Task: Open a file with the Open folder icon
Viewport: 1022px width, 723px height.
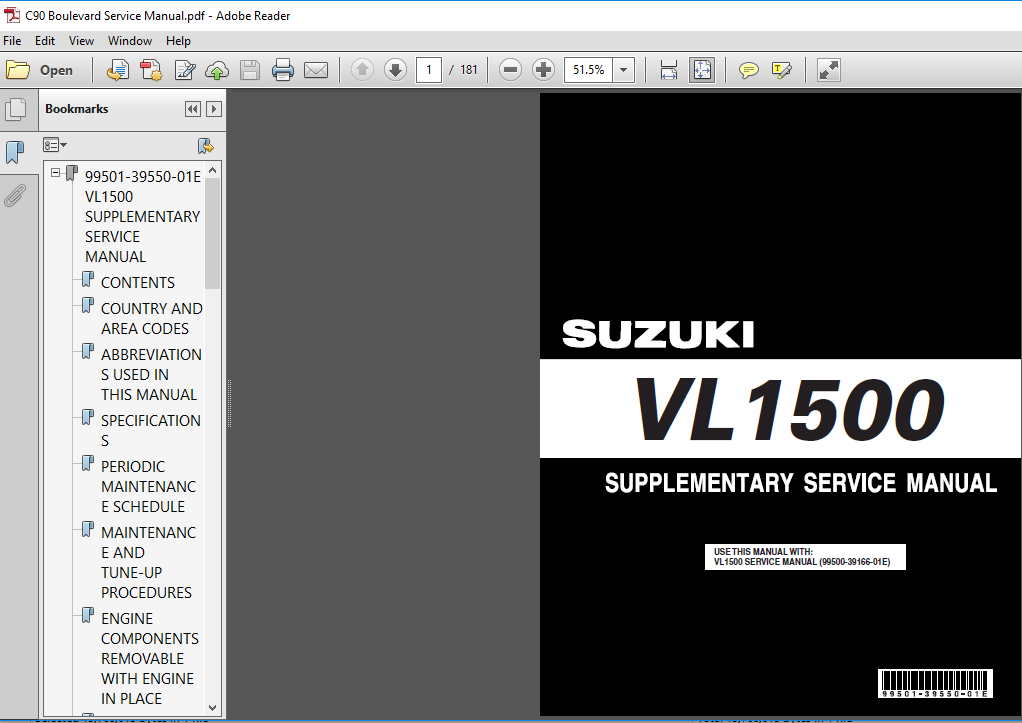Action: coord(18,70)
